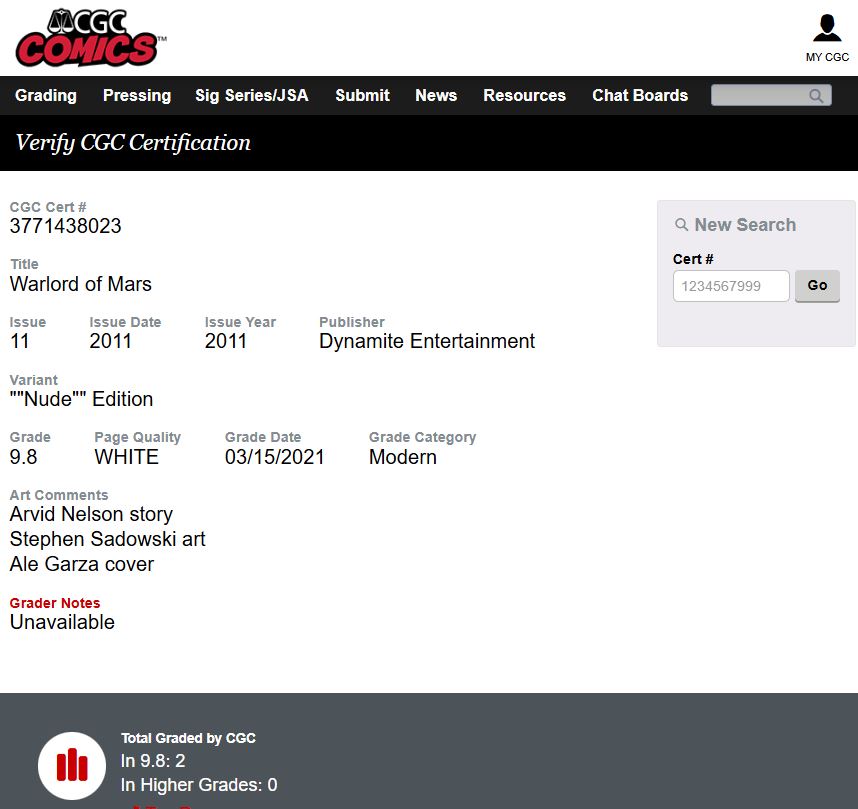This screenshot has height=809, width=858.
Task: Open the Grading menu
Action: click(x=46, y=95)
